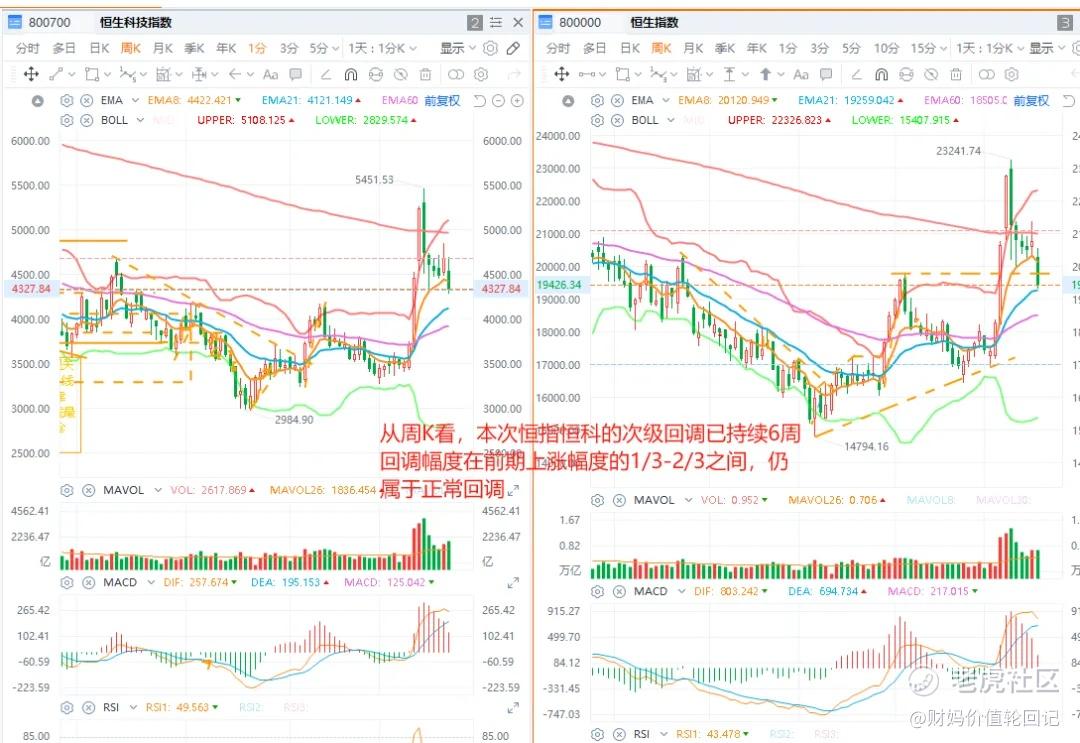Open the 1天:1分K dropdown in 恒生科技指数 panel
The image size is (1080, 743).
tap(382, 48)
